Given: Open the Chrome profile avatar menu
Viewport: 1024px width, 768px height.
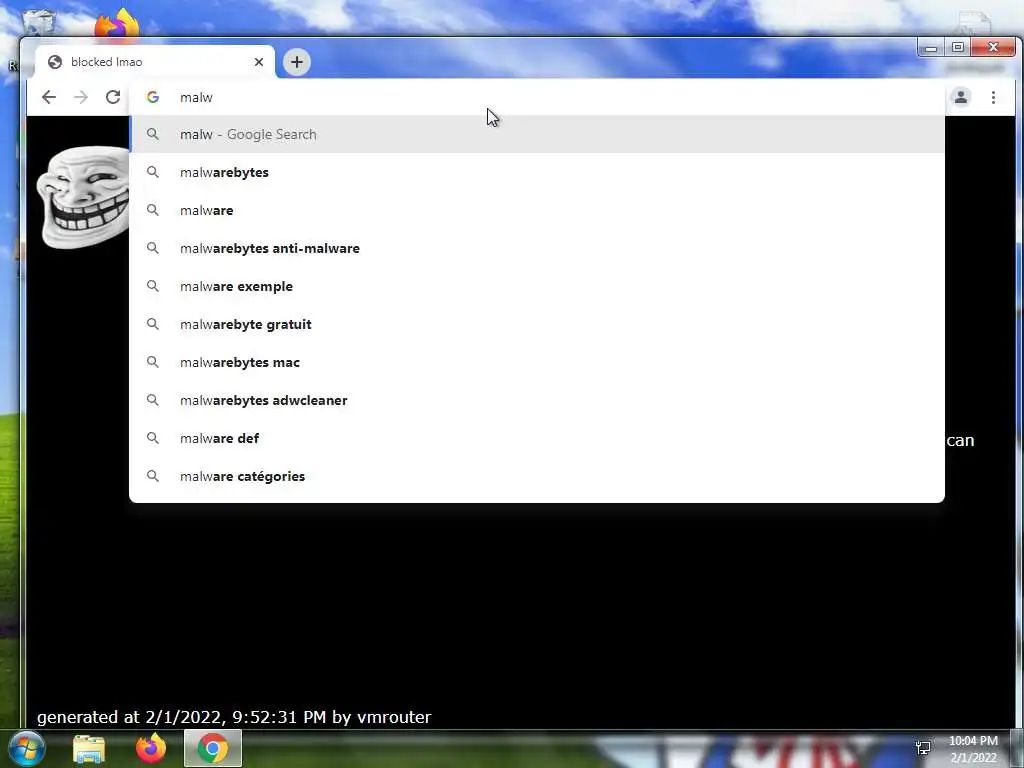Looking at the screenshot, I should pos(961,97).
